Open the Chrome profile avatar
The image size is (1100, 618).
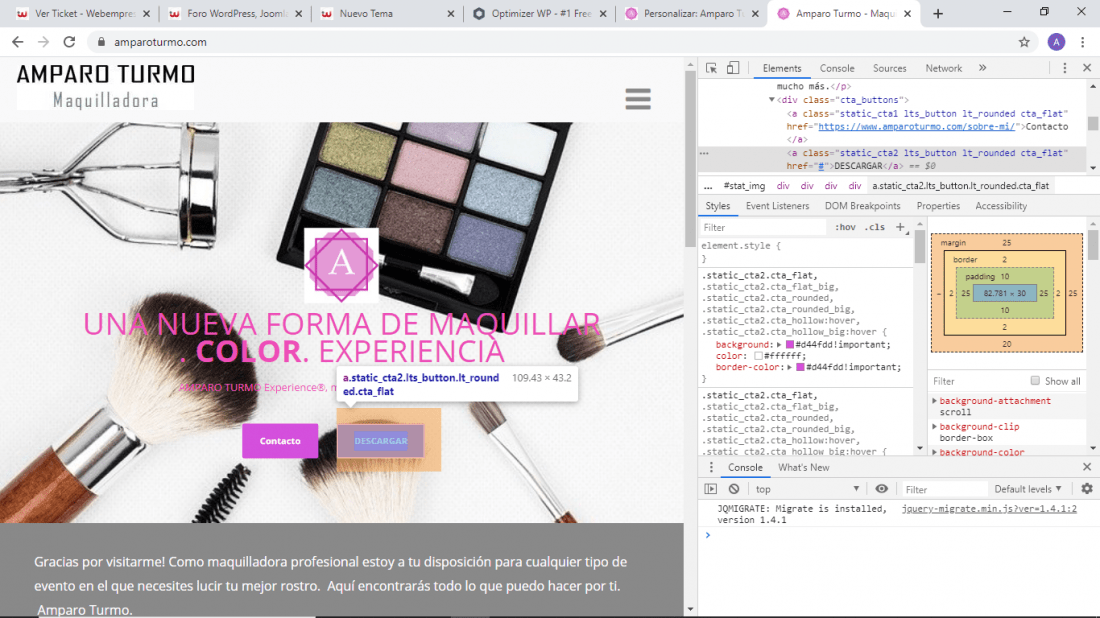[1056, 42]
